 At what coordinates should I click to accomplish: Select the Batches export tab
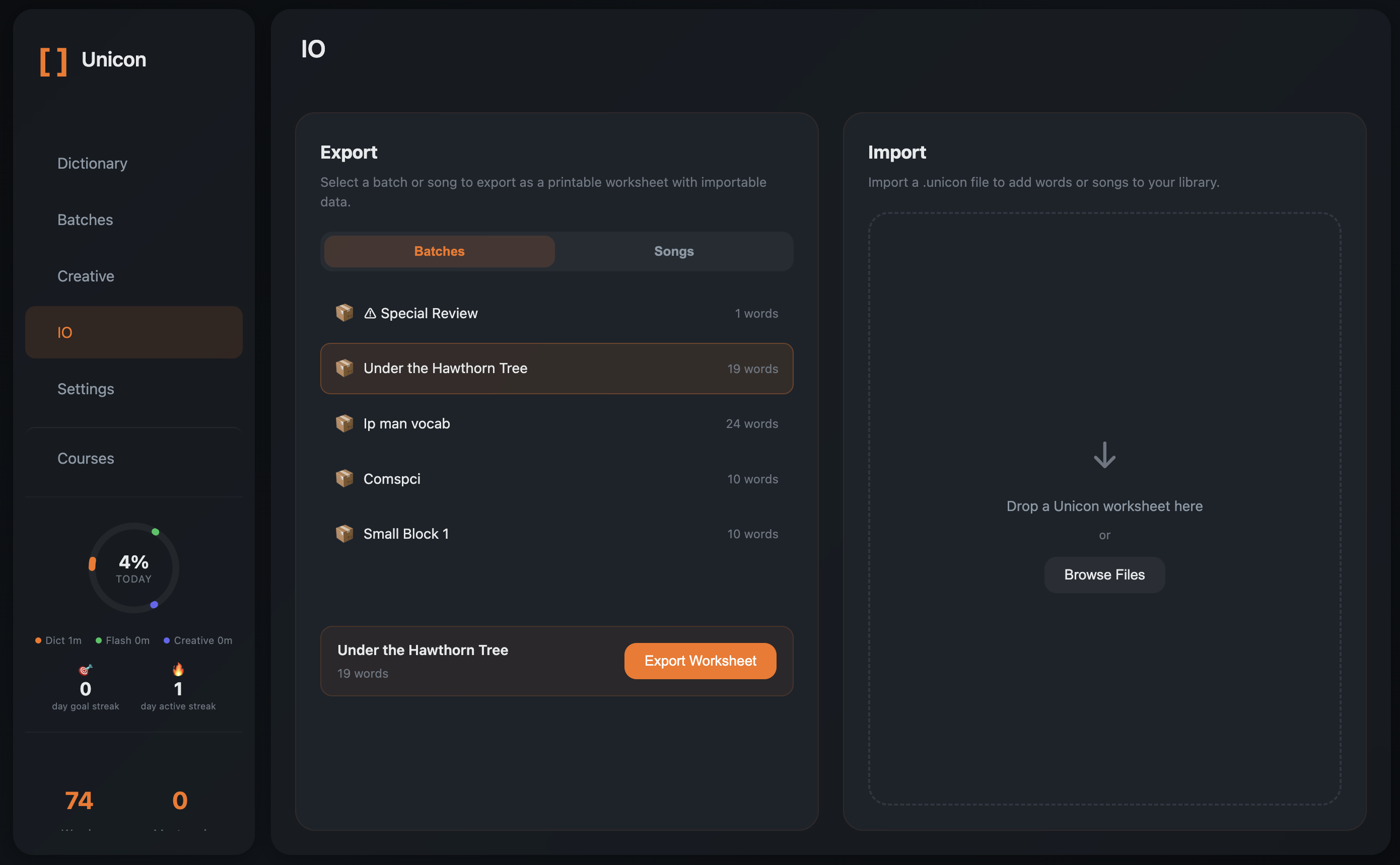coord(439,251)
